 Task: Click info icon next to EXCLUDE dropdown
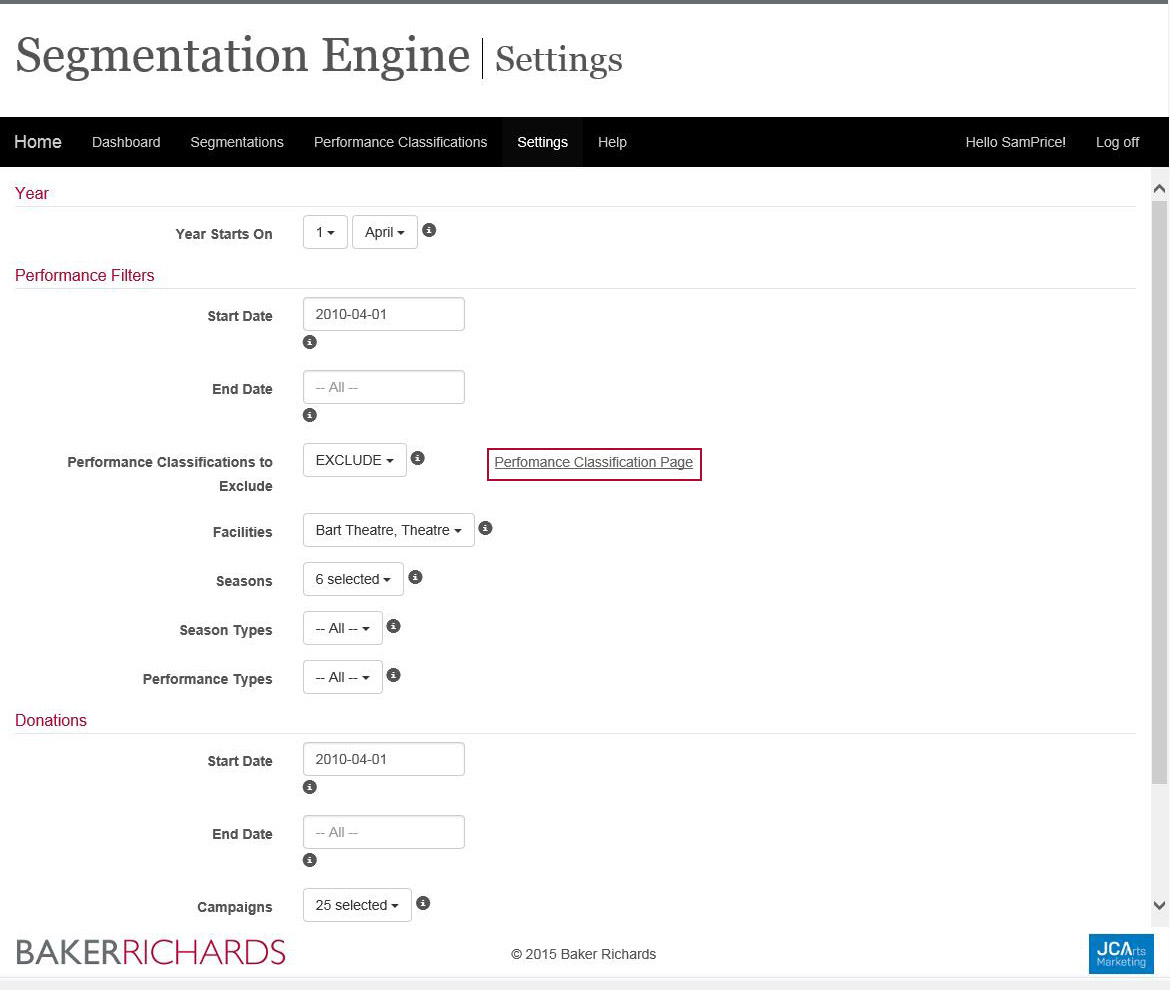coord(418,458)
